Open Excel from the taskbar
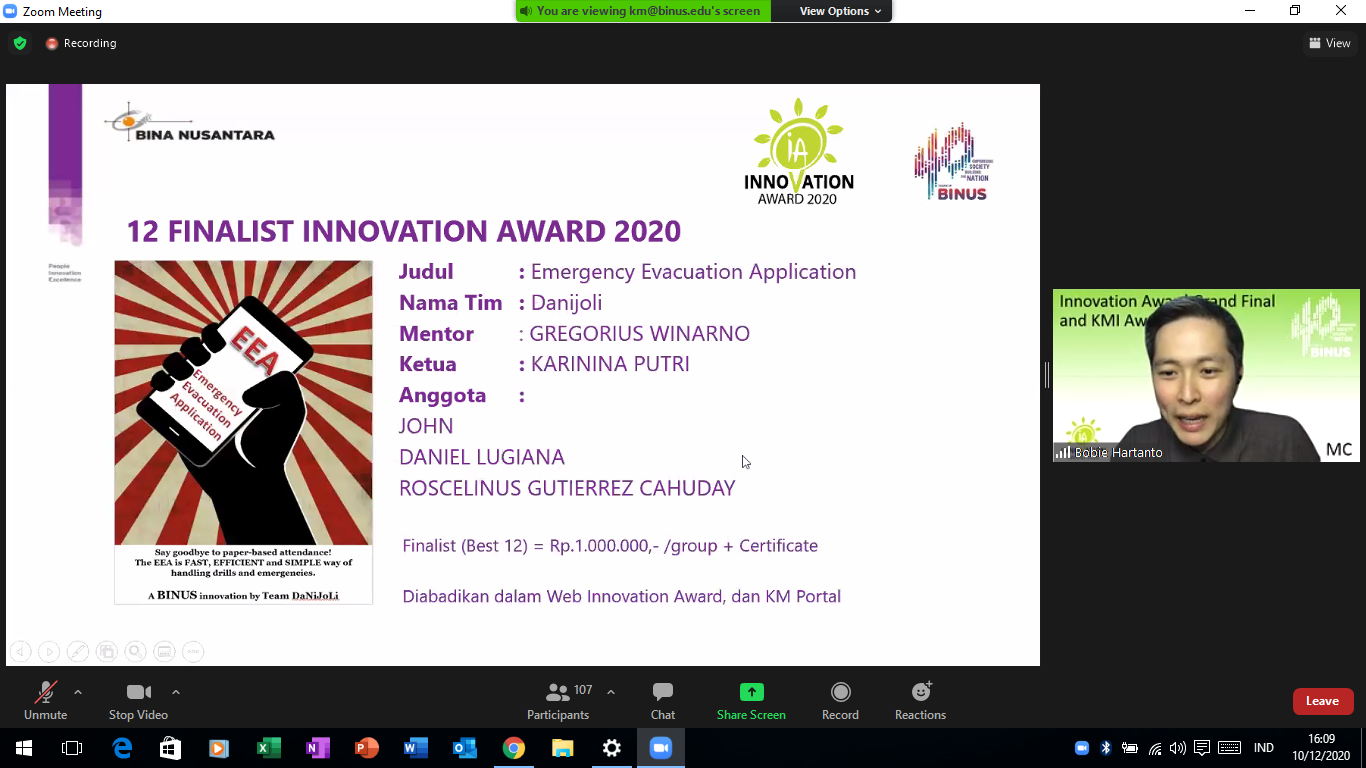The height and width of the screenshot is (768, 1366). point(269,748)
